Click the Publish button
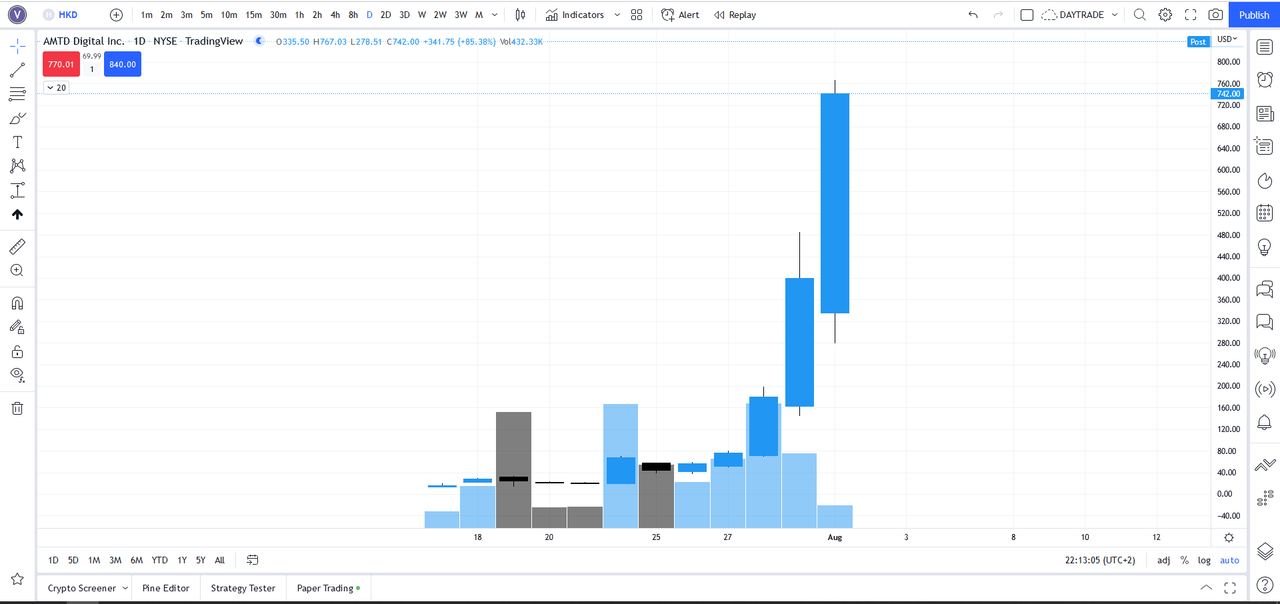Viewport: 1280px width, 604px height. pyautogui.click(x=1254, y=15)
